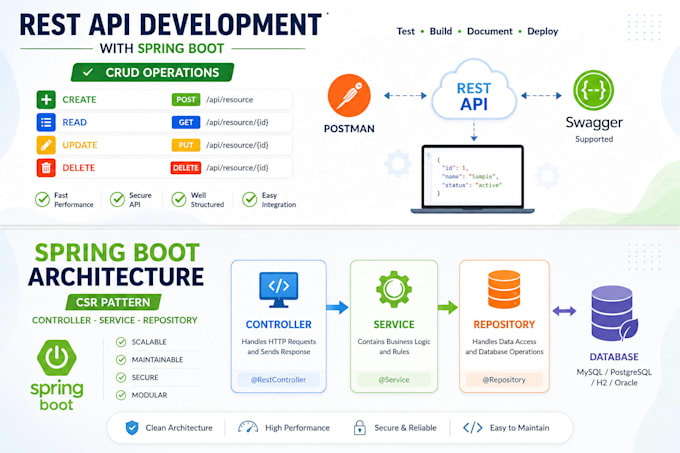Image resolution: width=680 pixels, height=453 pixels.
Task: Click the orange Repository stack icon
Action: [504, 289]
